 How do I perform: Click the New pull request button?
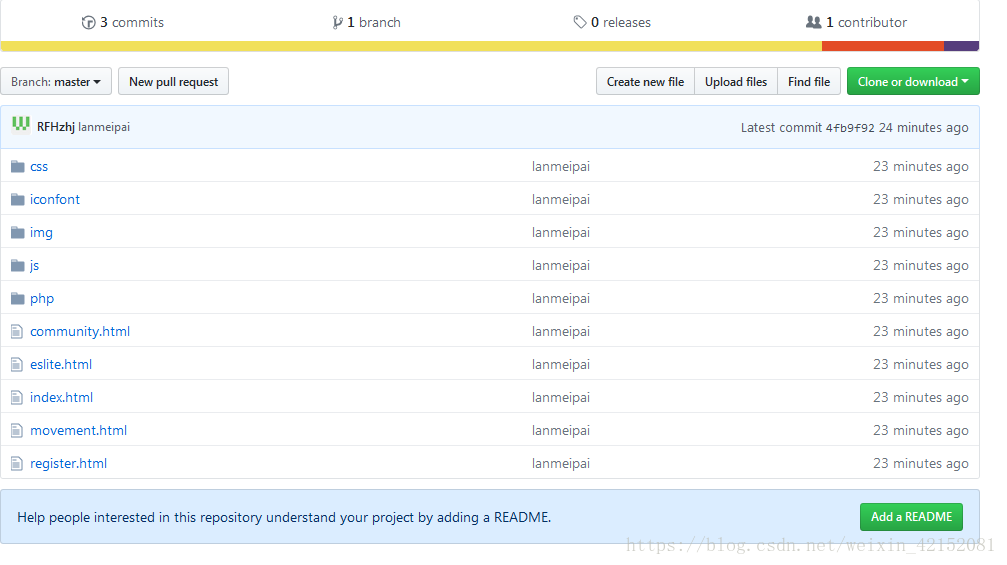[x=173, y=82]
